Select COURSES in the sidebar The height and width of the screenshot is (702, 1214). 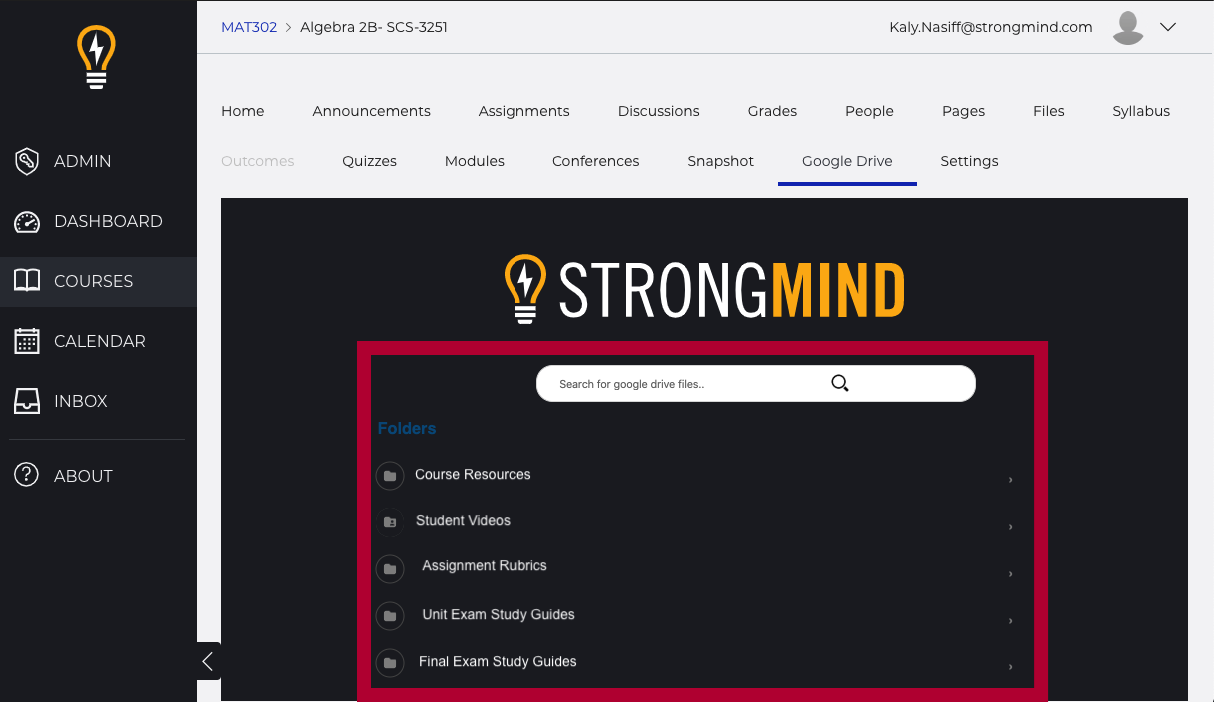click(x=98, y=281)
